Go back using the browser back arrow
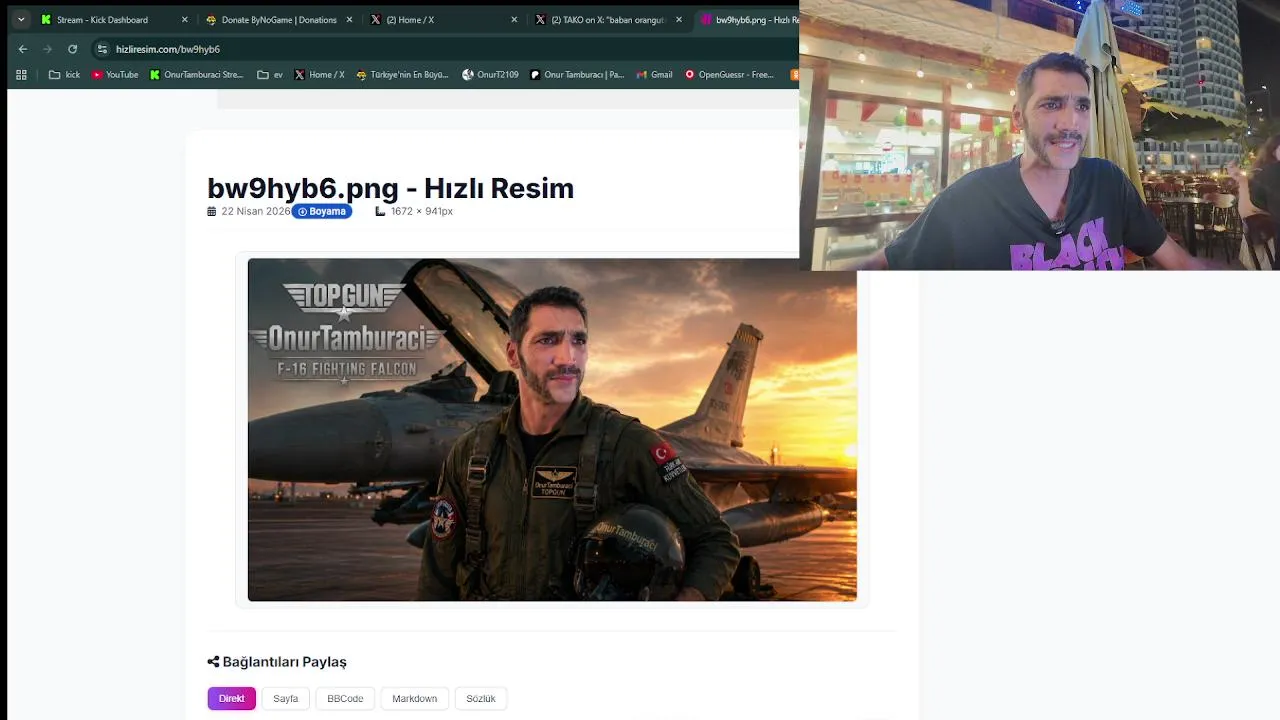 [x=23, y=49]
